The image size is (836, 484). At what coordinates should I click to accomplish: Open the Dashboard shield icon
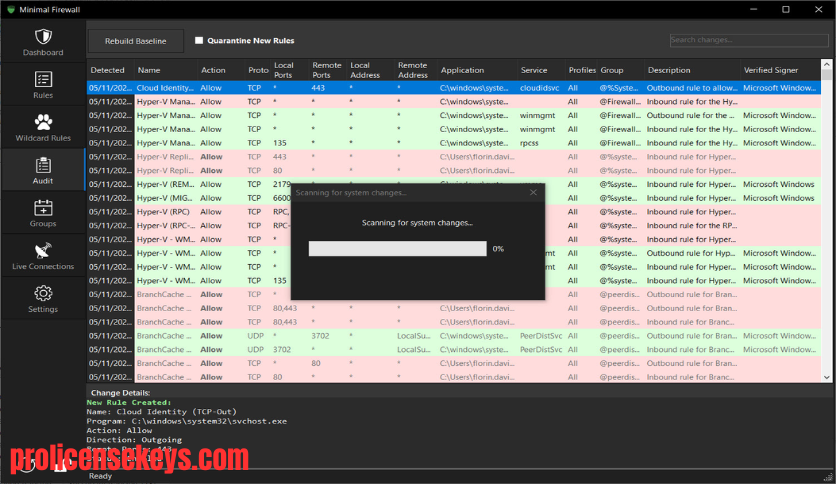pyautogui.click(x=43, y=37)
